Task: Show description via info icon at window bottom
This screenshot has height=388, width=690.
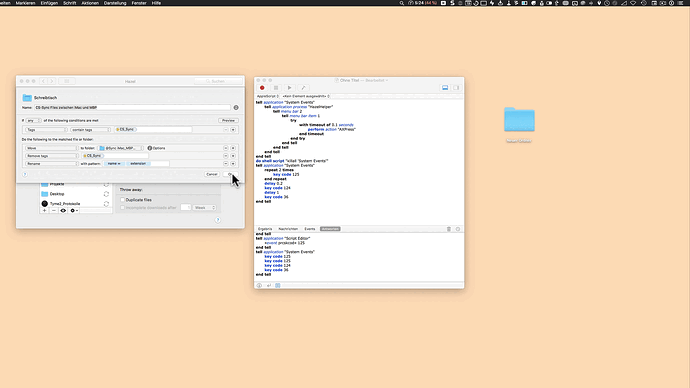Action: click(259, 286)
